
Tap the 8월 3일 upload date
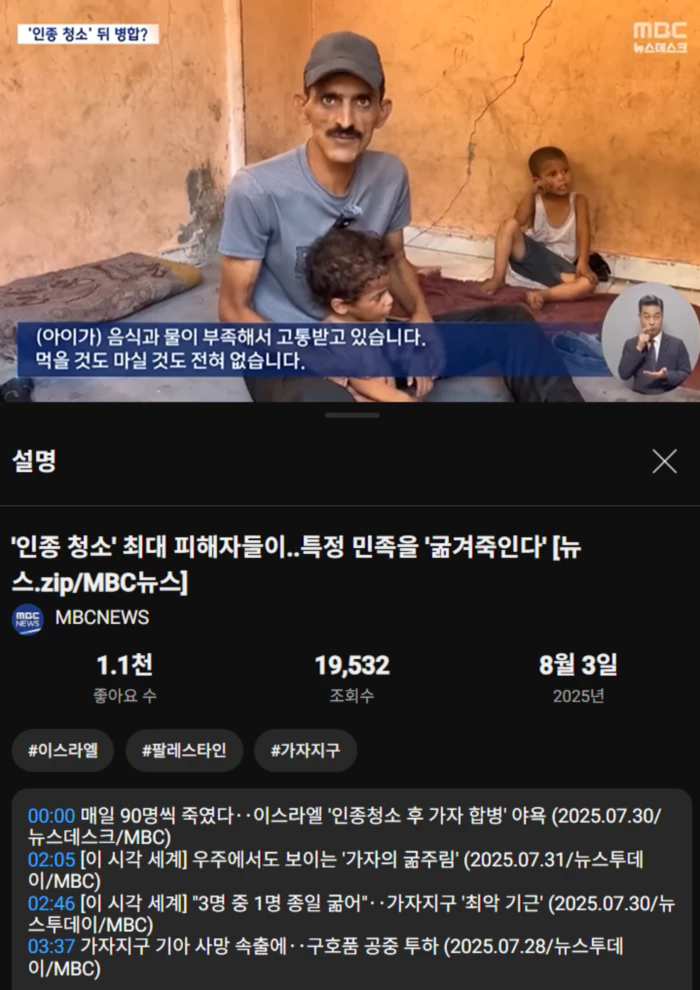[x=578, y=665]
